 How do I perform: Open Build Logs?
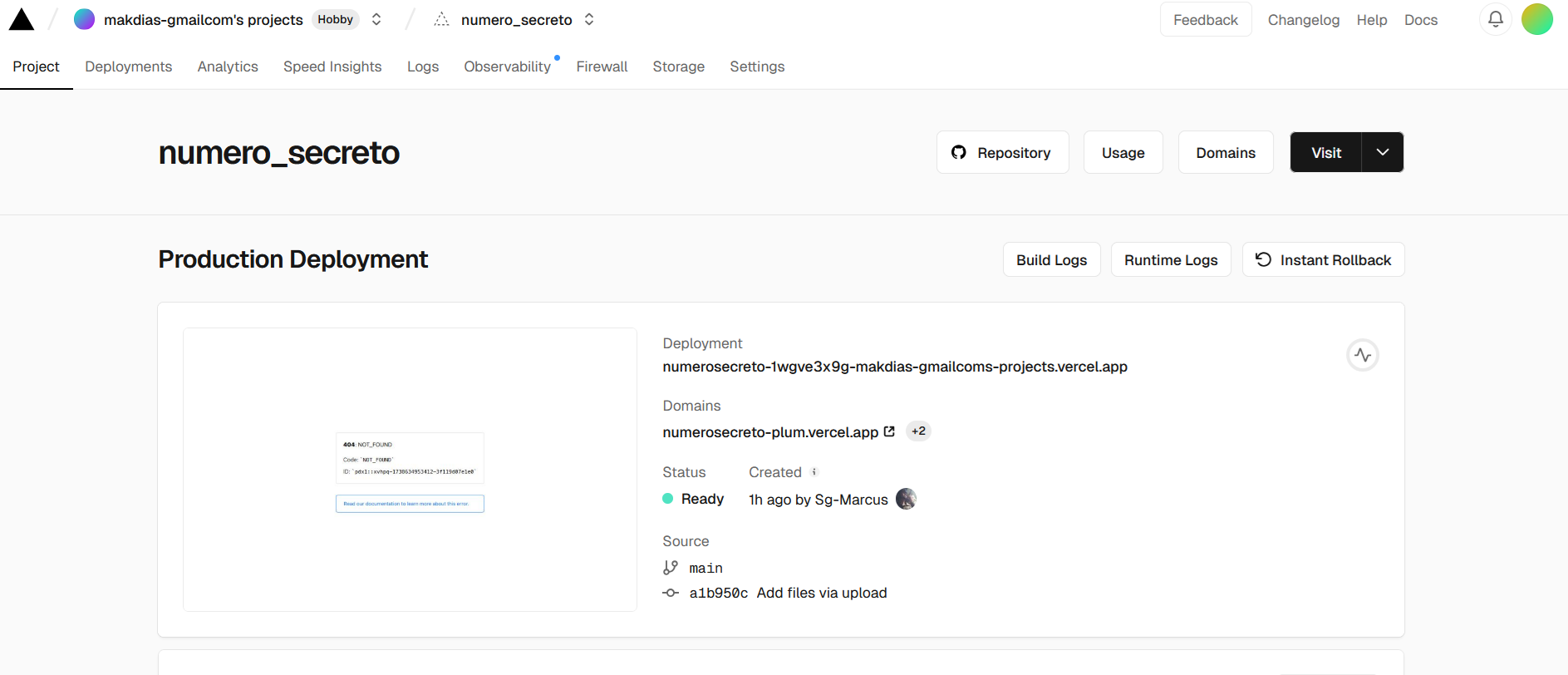(x=1052, y=259)
